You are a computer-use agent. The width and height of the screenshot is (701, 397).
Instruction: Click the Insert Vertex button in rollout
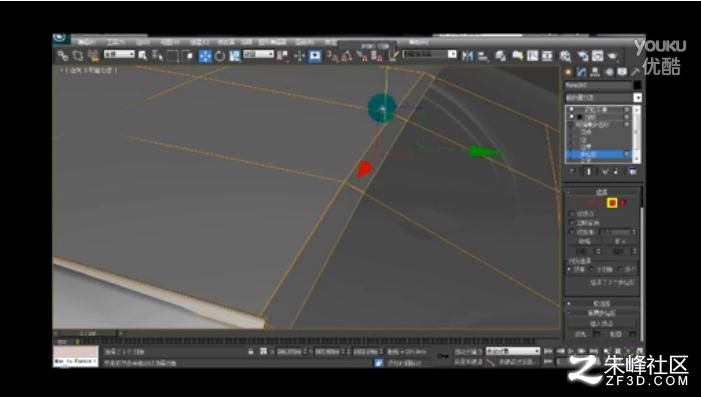pyautogui.click(x=602, y=323)
